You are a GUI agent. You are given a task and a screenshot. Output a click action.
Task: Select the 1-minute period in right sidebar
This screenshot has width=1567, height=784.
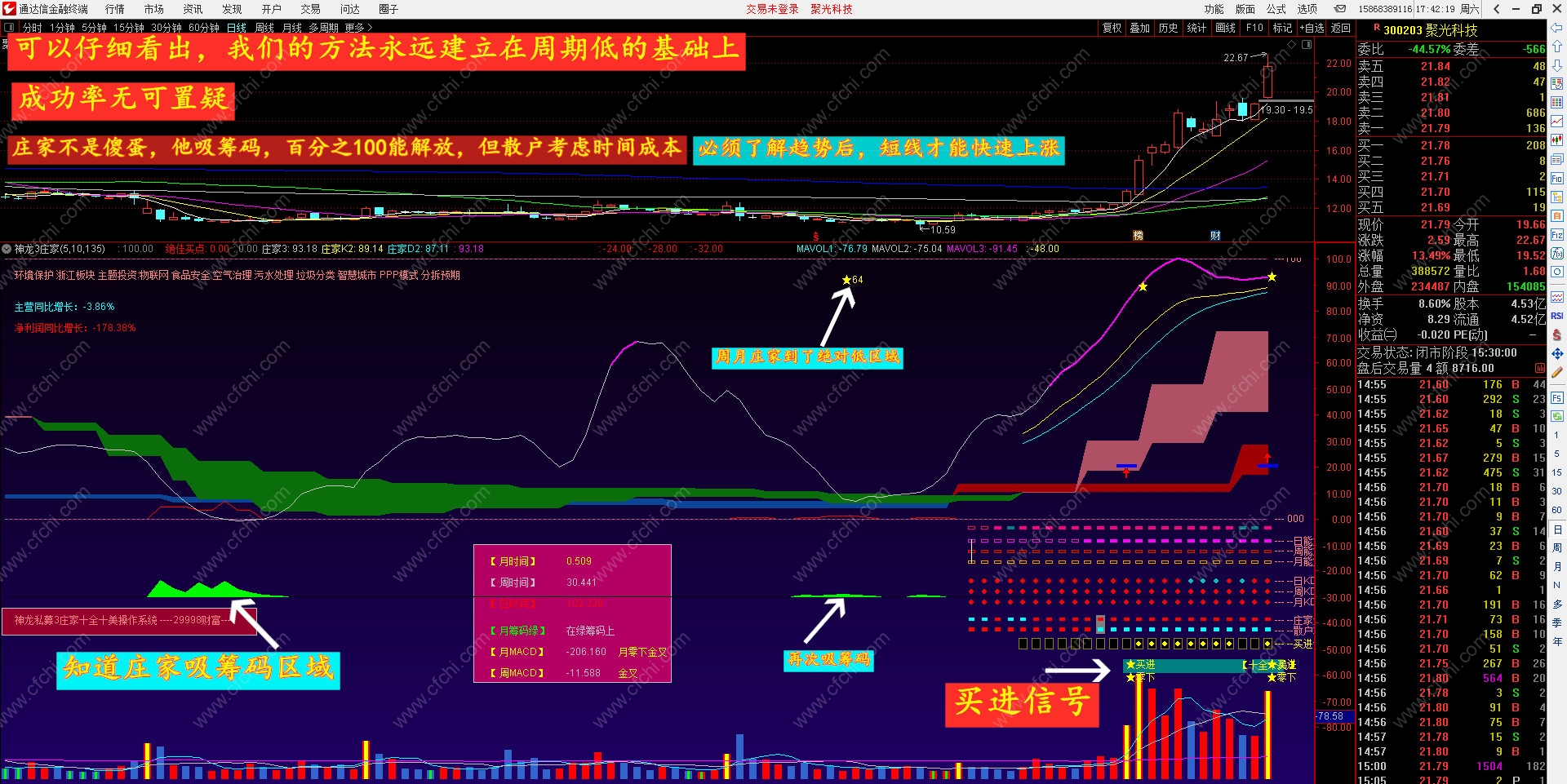tap(1557, 436)
